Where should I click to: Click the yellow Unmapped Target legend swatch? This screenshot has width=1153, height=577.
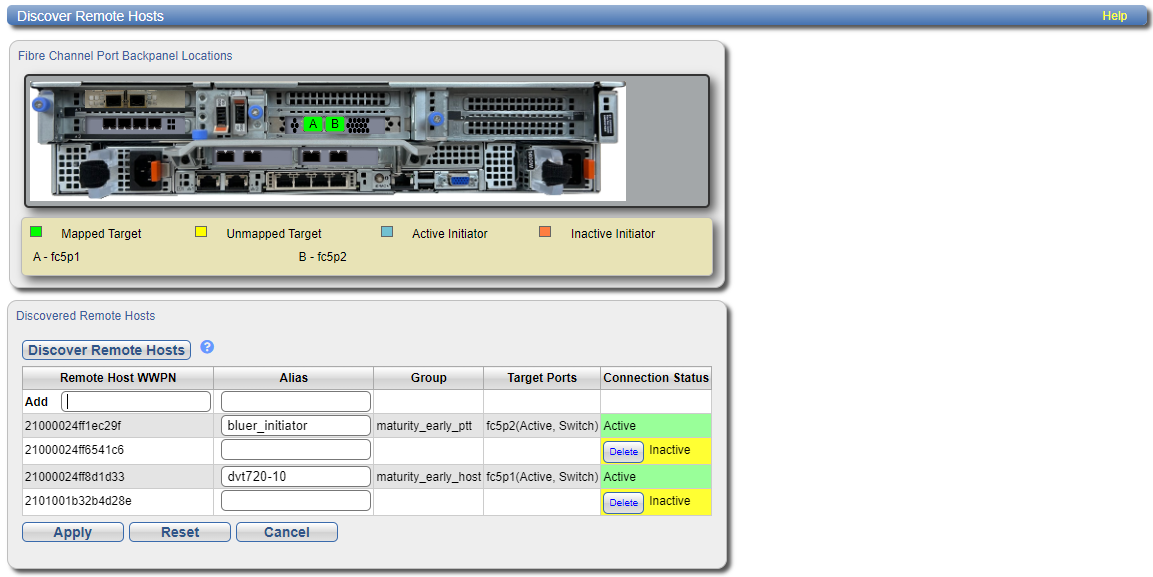[201, 232]
